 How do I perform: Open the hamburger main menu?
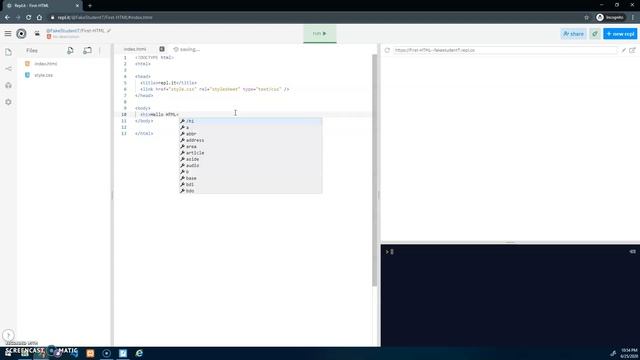[8, 34]
